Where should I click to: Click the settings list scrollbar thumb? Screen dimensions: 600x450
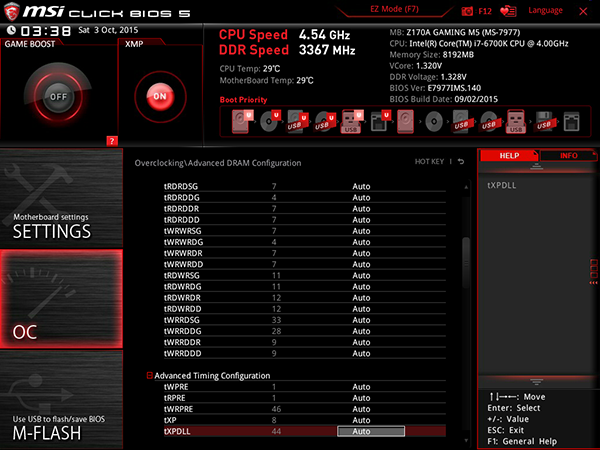pos(466,262)
